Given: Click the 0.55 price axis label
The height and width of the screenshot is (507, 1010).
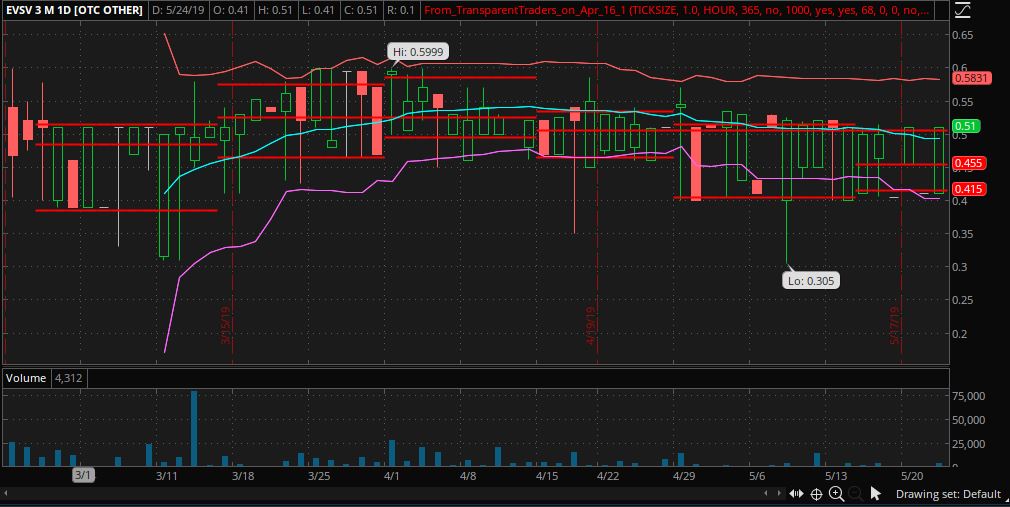Looking at the screenshot, I should click(x=963, y=102).
